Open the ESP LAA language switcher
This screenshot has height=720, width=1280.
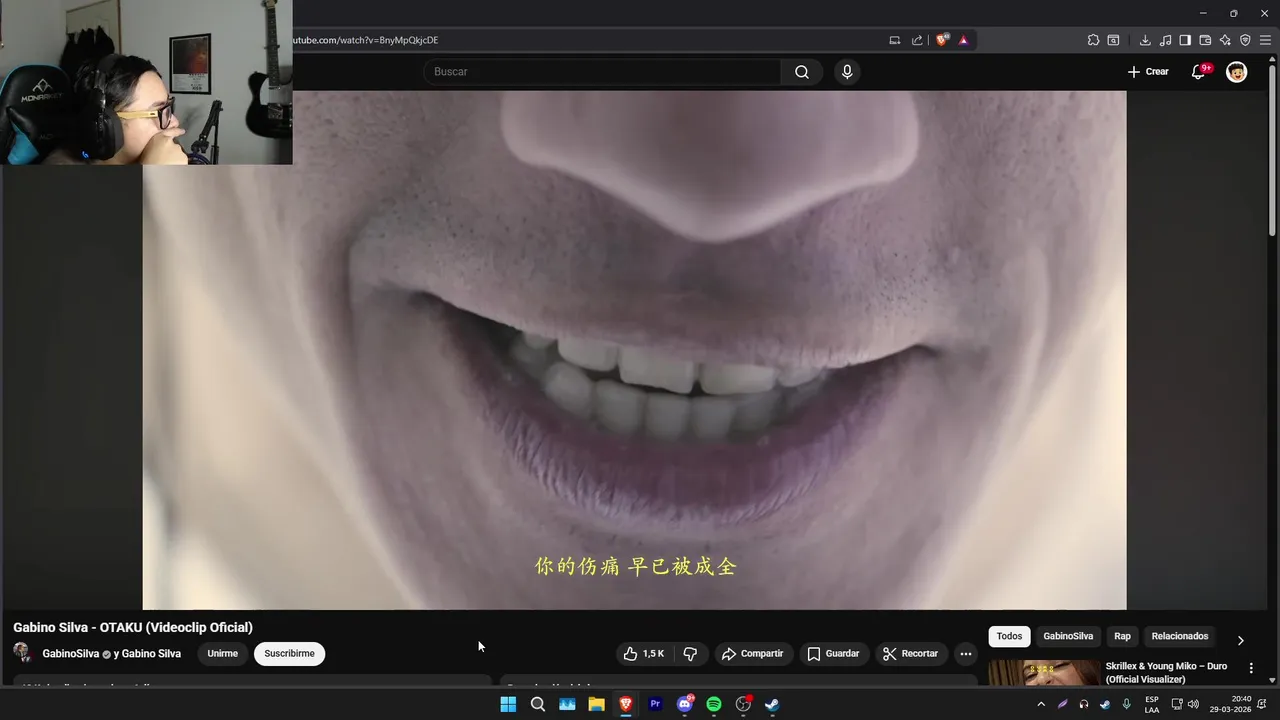pyautogui.click(x=1152, y=704)
